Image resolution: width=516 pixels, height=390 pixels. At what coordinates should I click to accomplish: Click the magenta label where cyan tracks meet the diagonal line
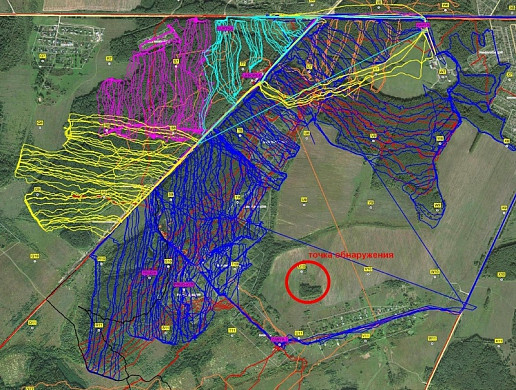click(252, 76)
